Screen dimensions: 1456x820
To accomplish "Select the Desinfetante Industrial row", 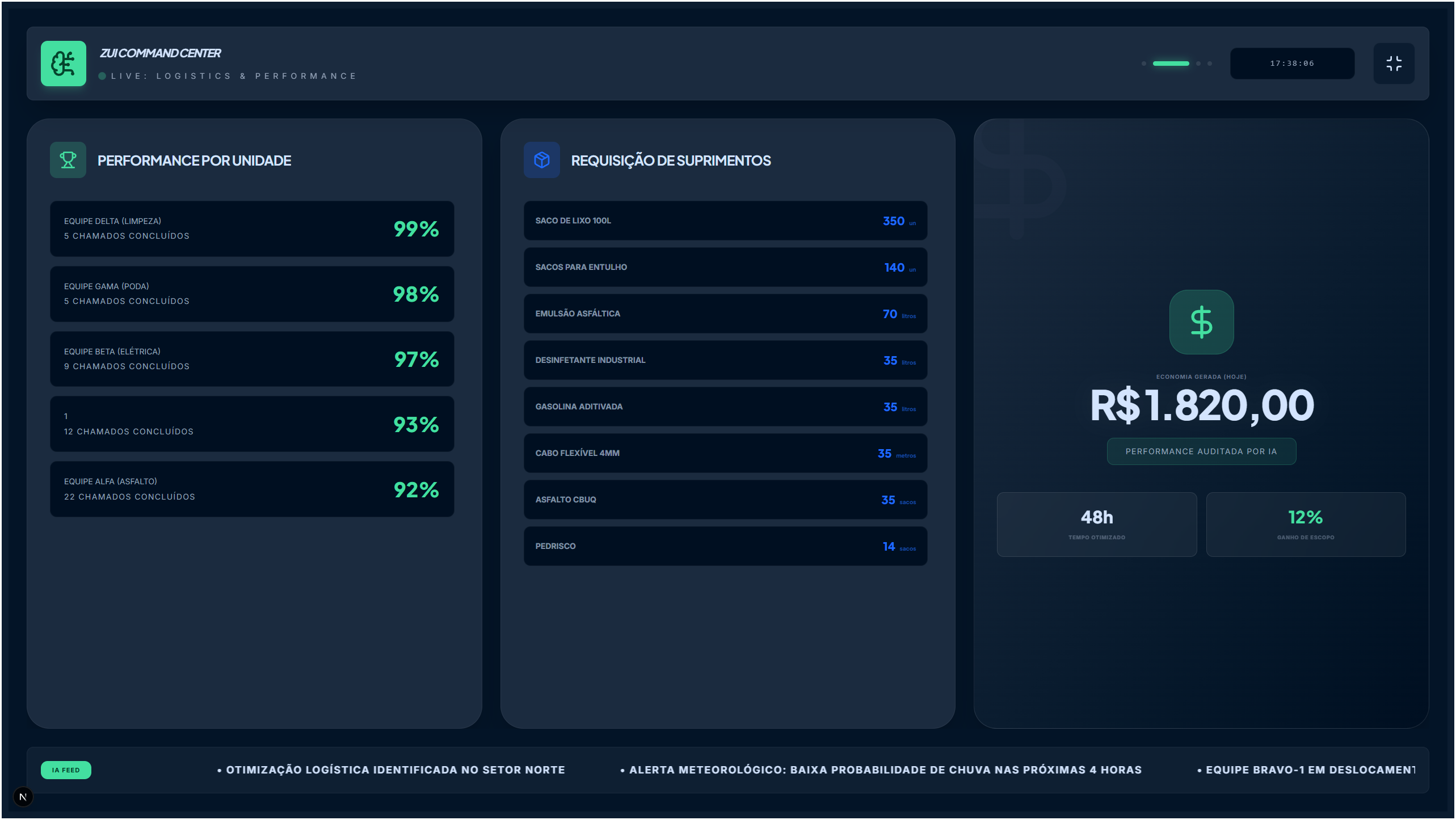I will pyautogui.click(x=725, y=360).
